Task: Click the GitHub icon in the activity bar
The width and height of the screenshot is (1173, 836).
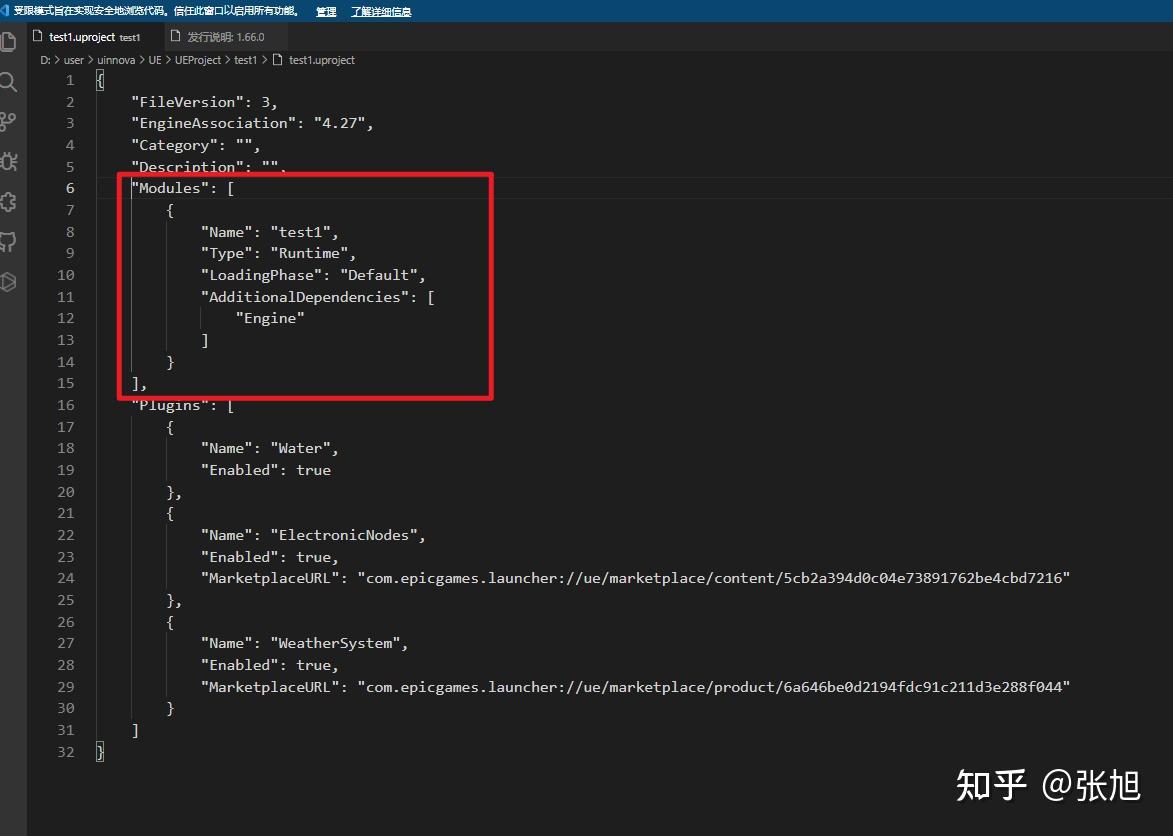Action: (x=10, y=241)
